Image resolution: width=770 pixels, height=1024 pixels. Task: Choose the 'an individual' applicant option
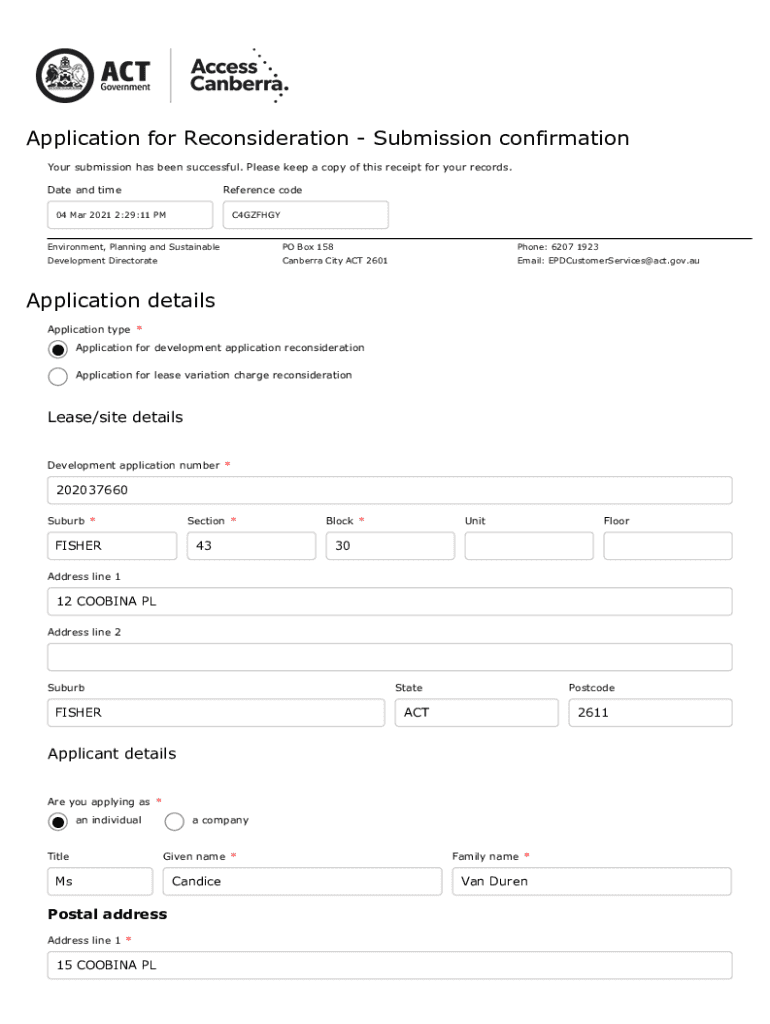click(x=58, y=821)
